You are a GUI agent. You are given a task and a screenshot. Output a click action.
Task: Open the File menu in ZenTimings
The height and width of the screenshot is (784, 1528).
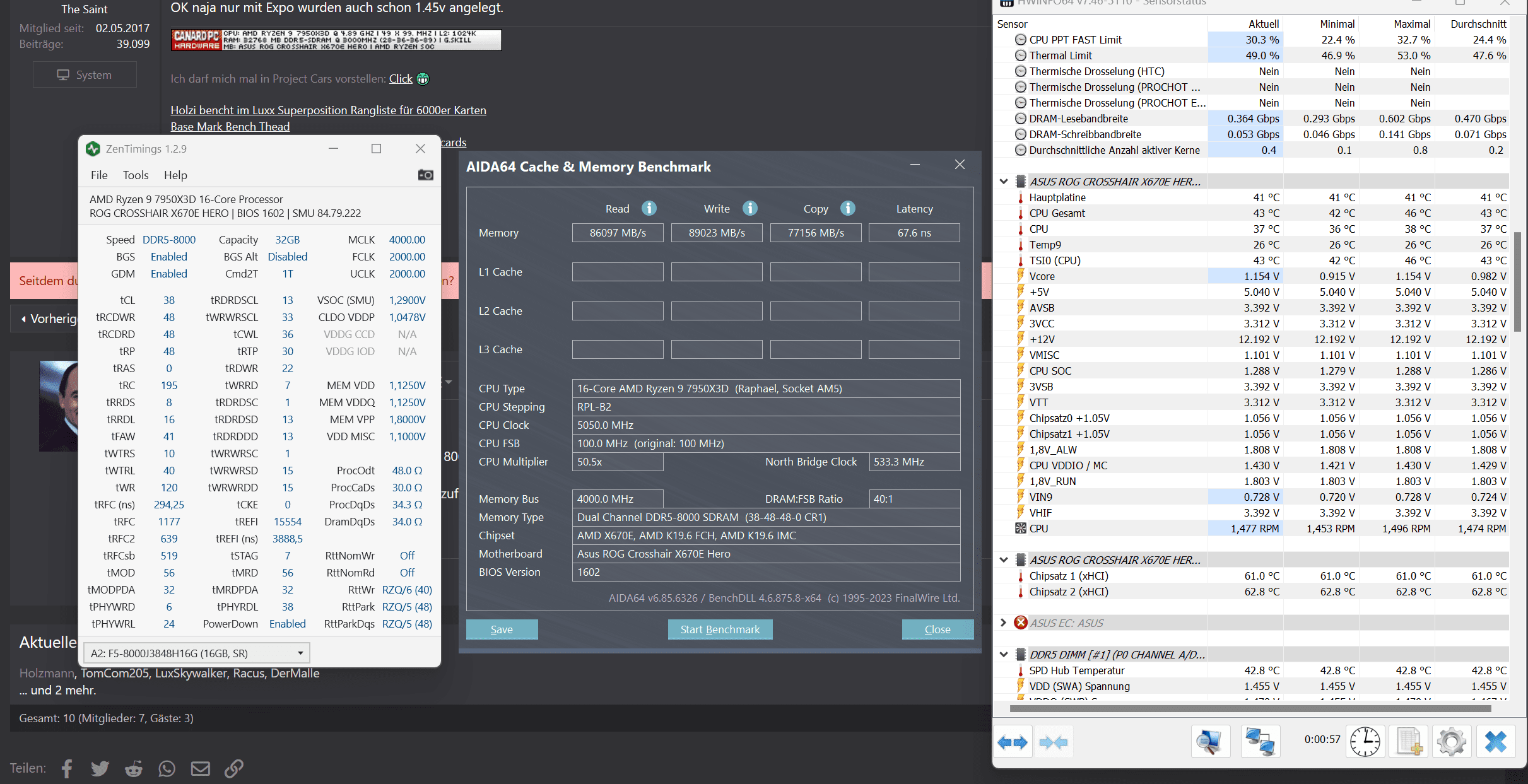pos(99,175)
